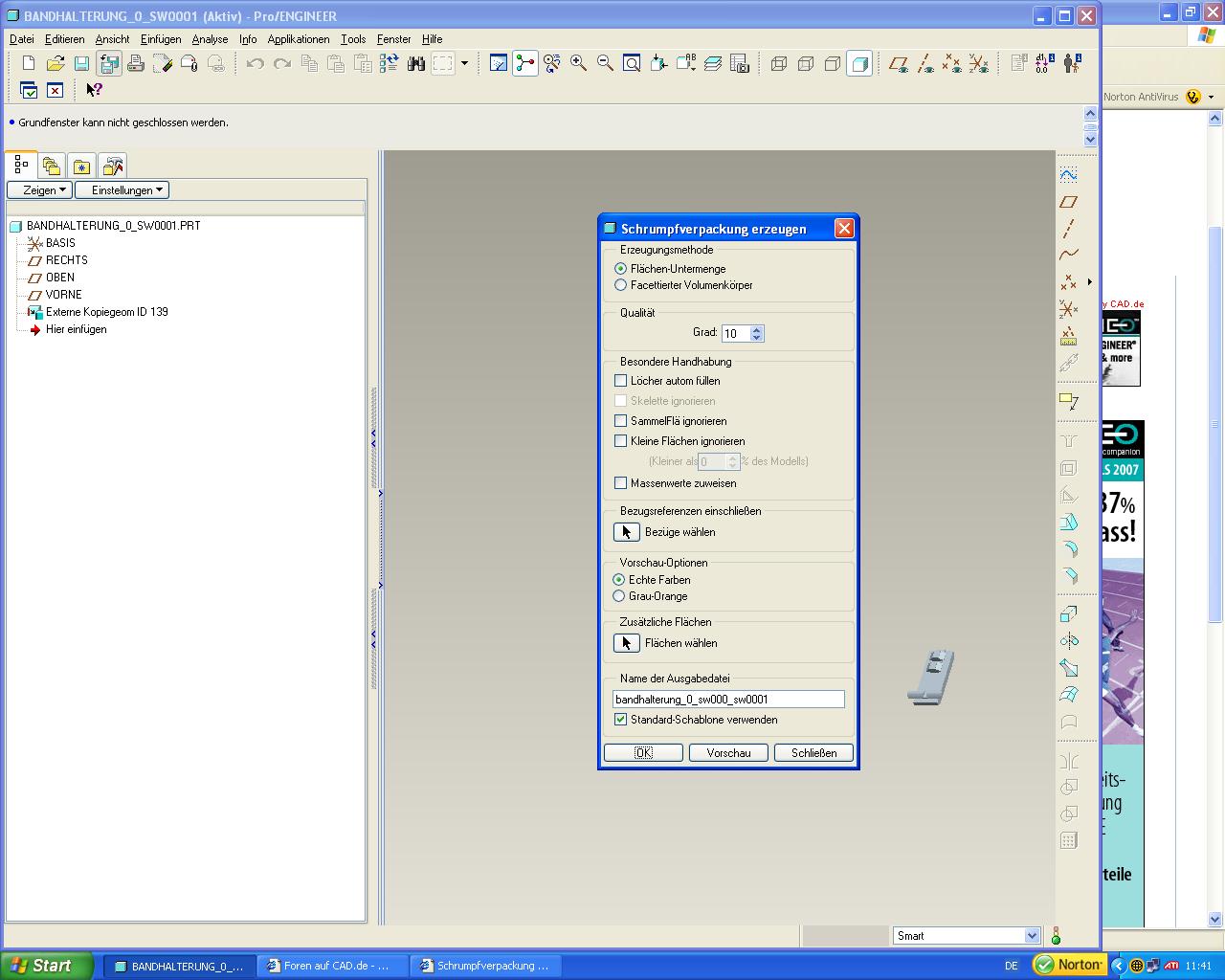The image size is (1225, 980).
Task: Toggle datum axes display icon
Action: point(924,64)
